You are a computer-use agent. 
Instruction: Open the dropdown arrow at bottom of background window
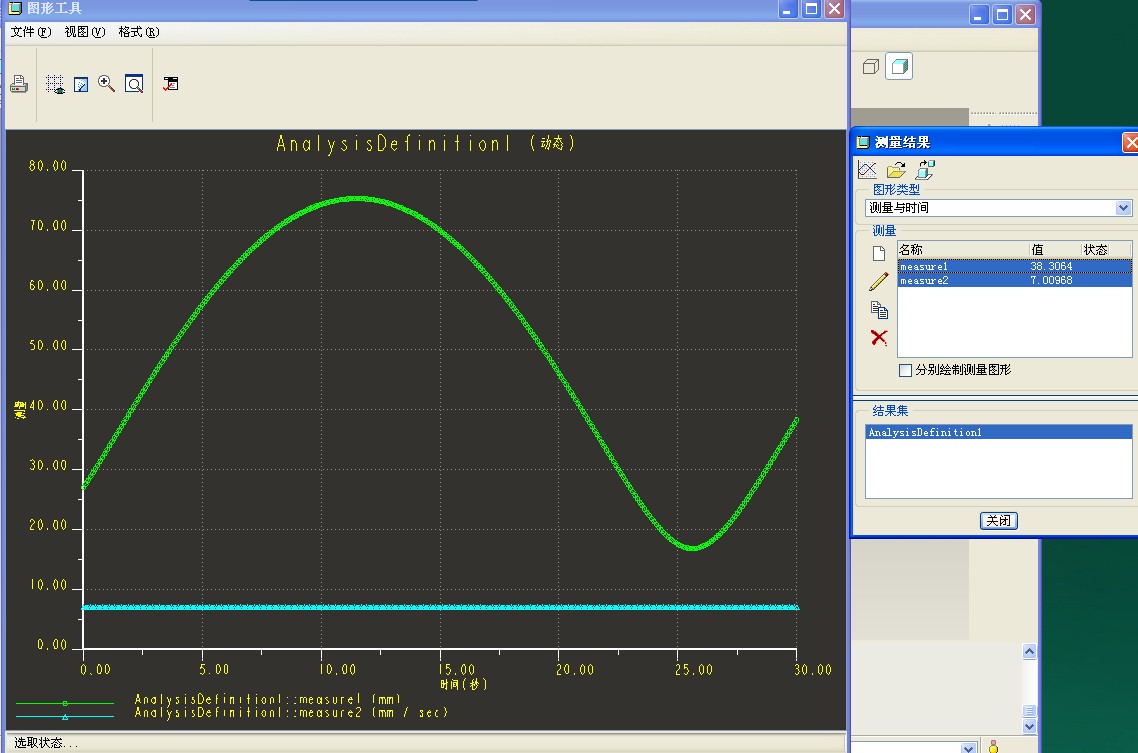click(x=968, y=747)
